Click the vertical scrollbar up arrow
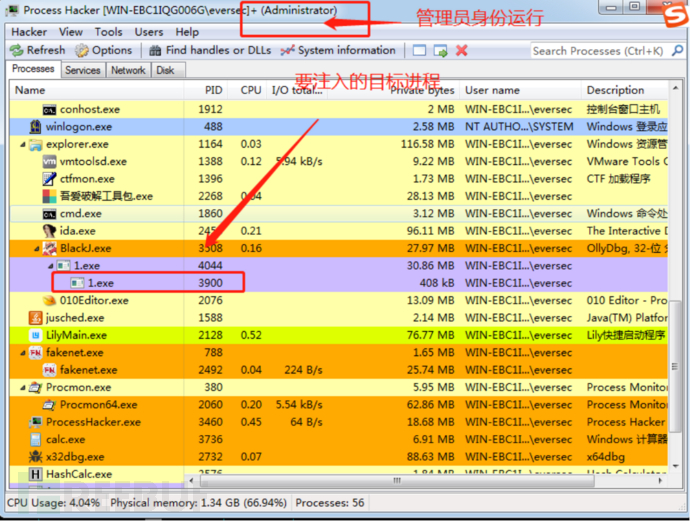 [675, 88]
